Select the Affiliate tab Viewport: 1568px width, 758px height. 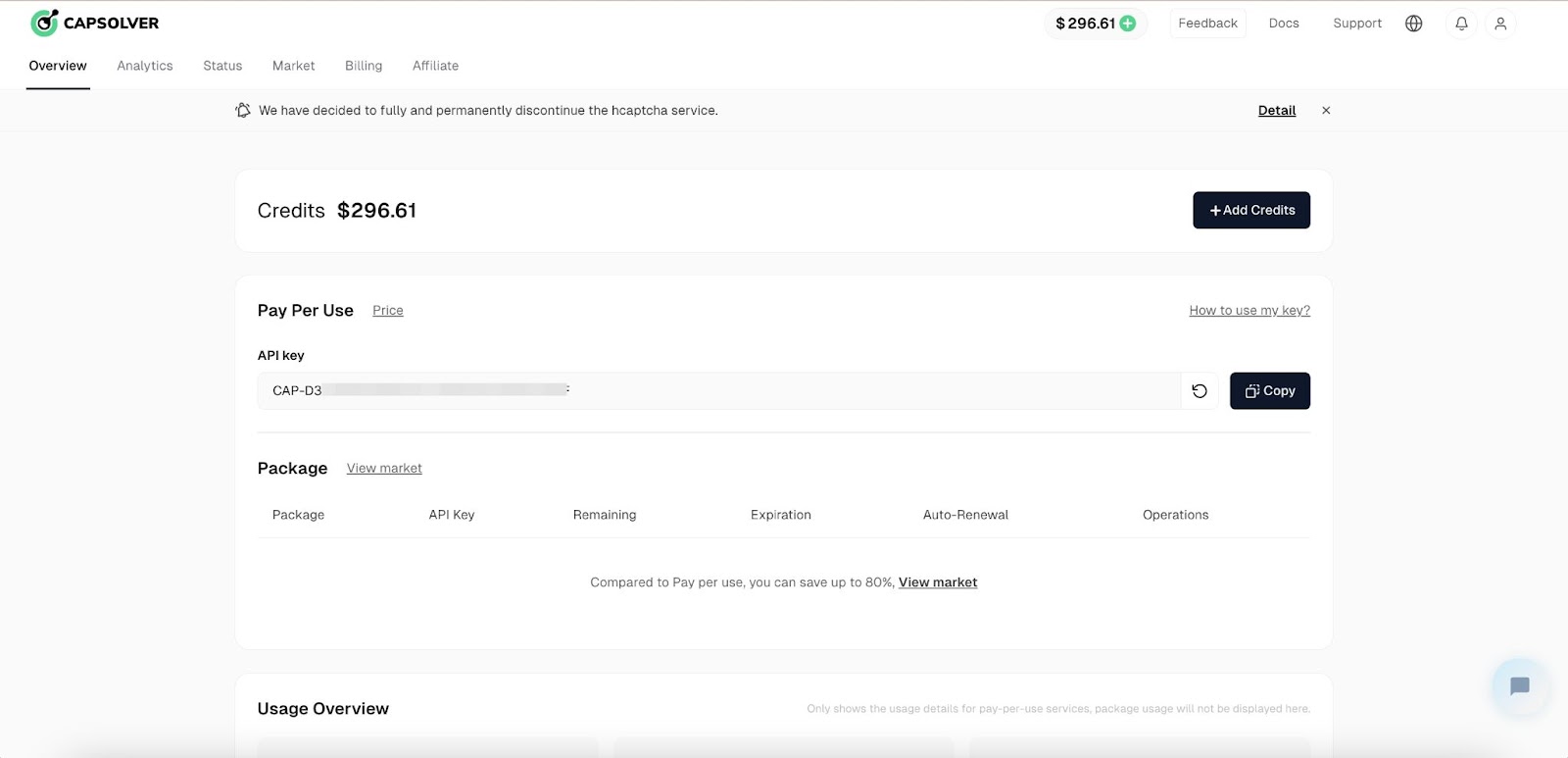(435, 66)
